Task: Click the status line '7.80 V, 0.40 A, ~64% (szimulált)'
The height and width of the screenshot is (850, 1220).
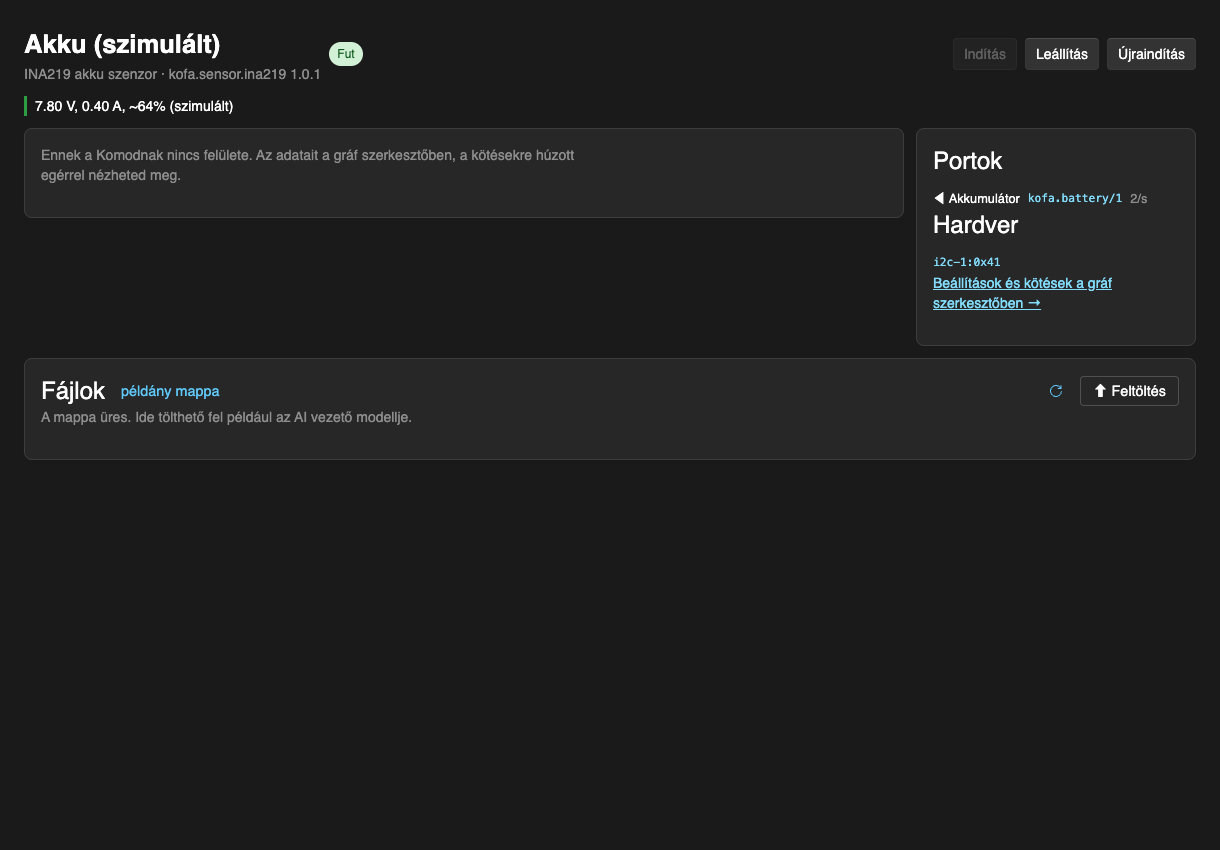Action: 134,106
